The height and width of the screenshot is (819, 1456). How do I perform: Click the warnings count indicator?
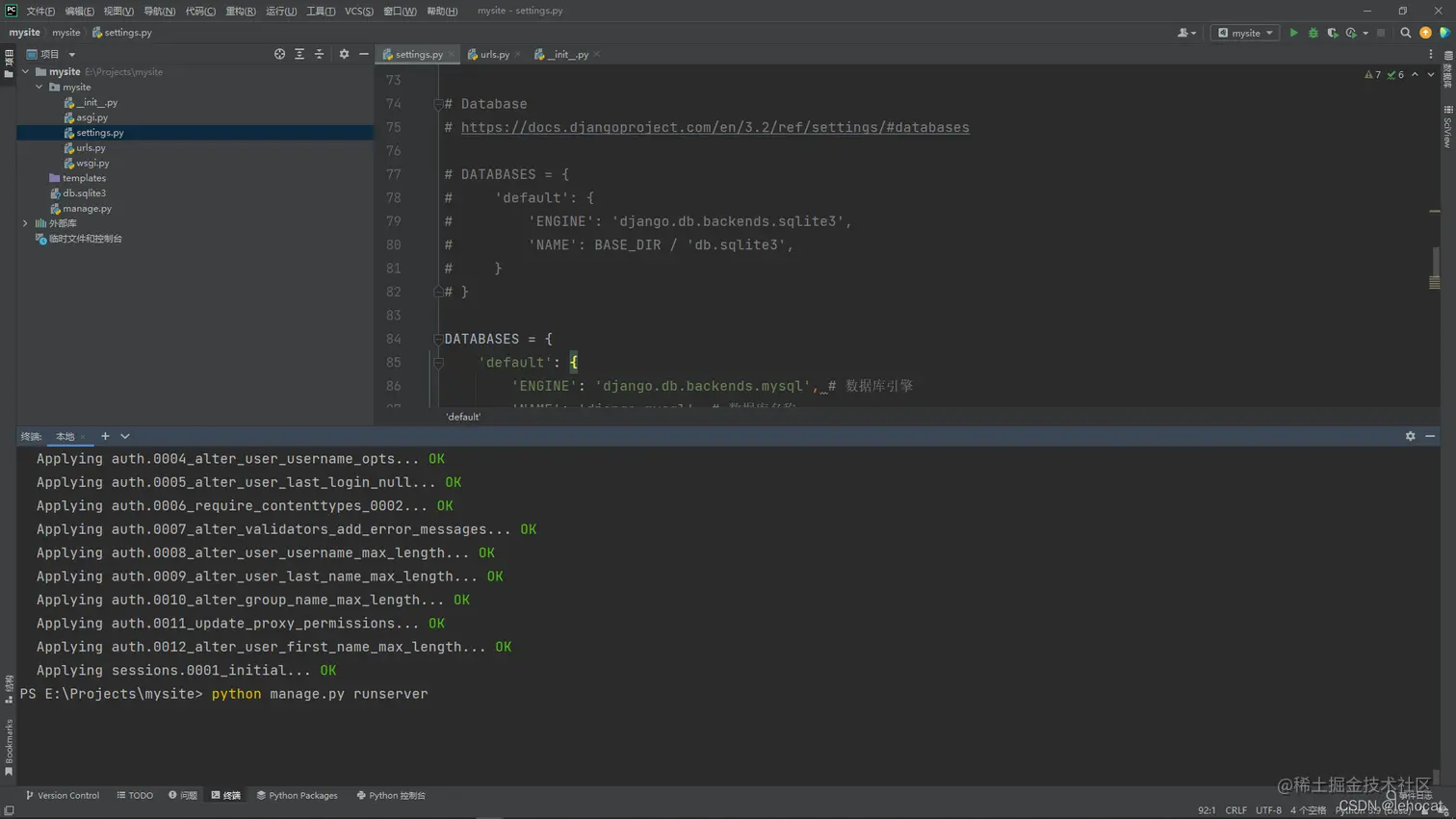(x=1372, y=74)
